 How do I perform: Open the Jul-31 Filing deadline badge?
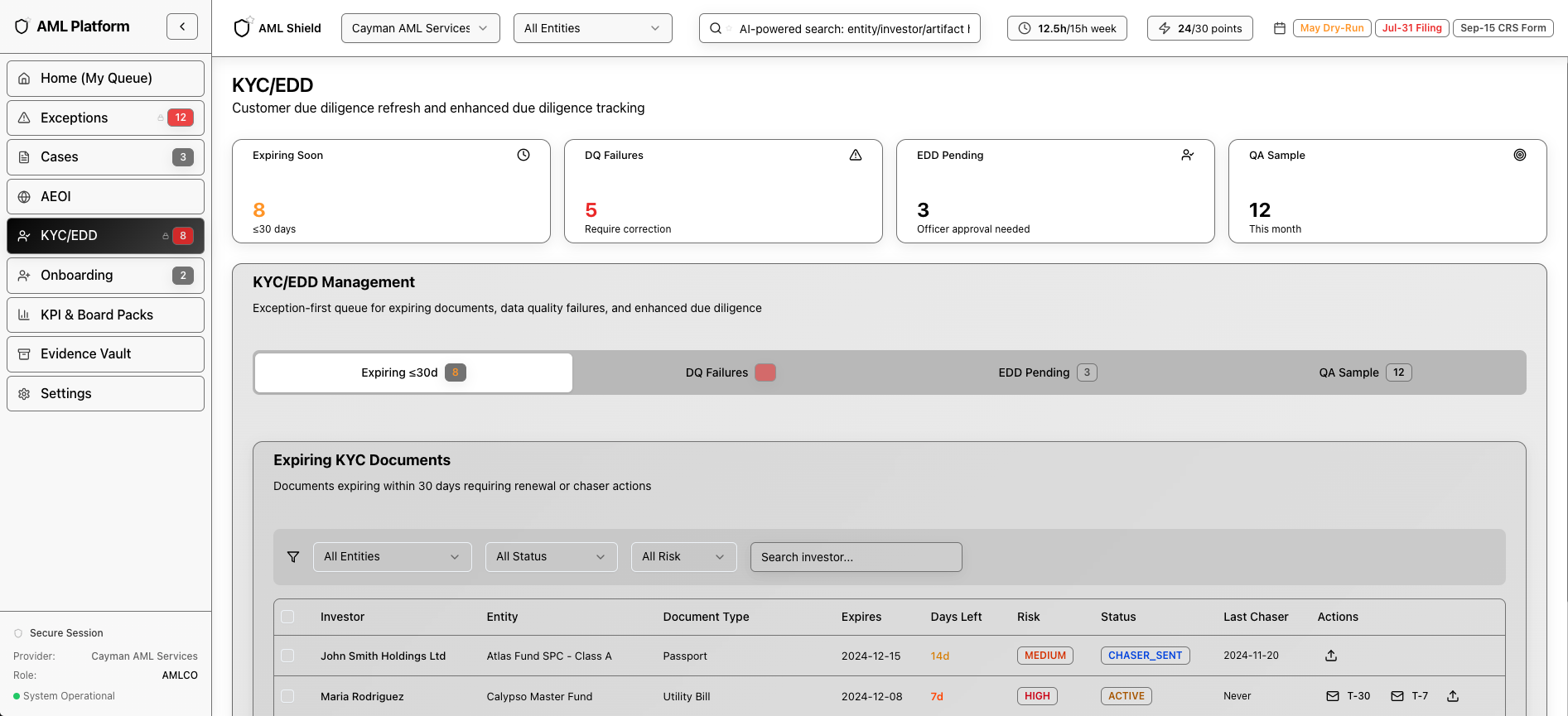[x=1411, y=28]
